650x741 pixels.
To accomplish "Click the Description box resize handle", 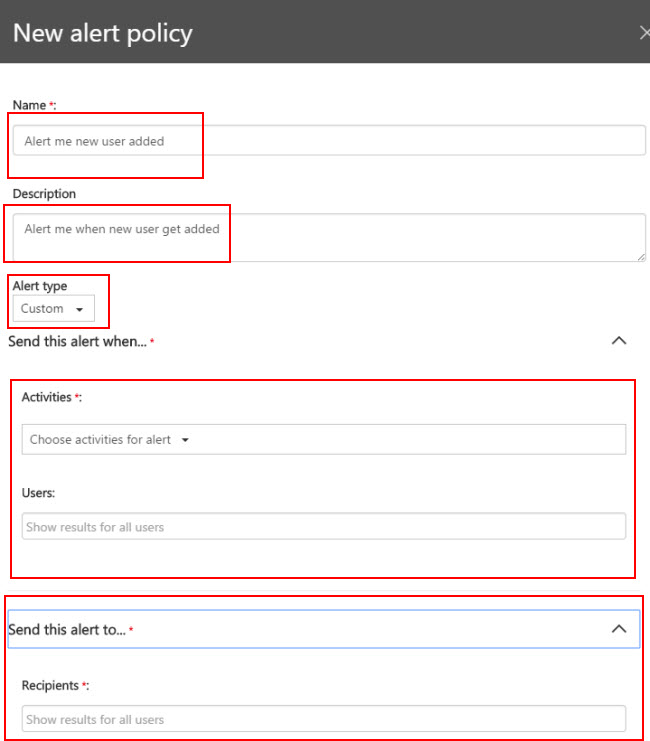I will (640, 256).
